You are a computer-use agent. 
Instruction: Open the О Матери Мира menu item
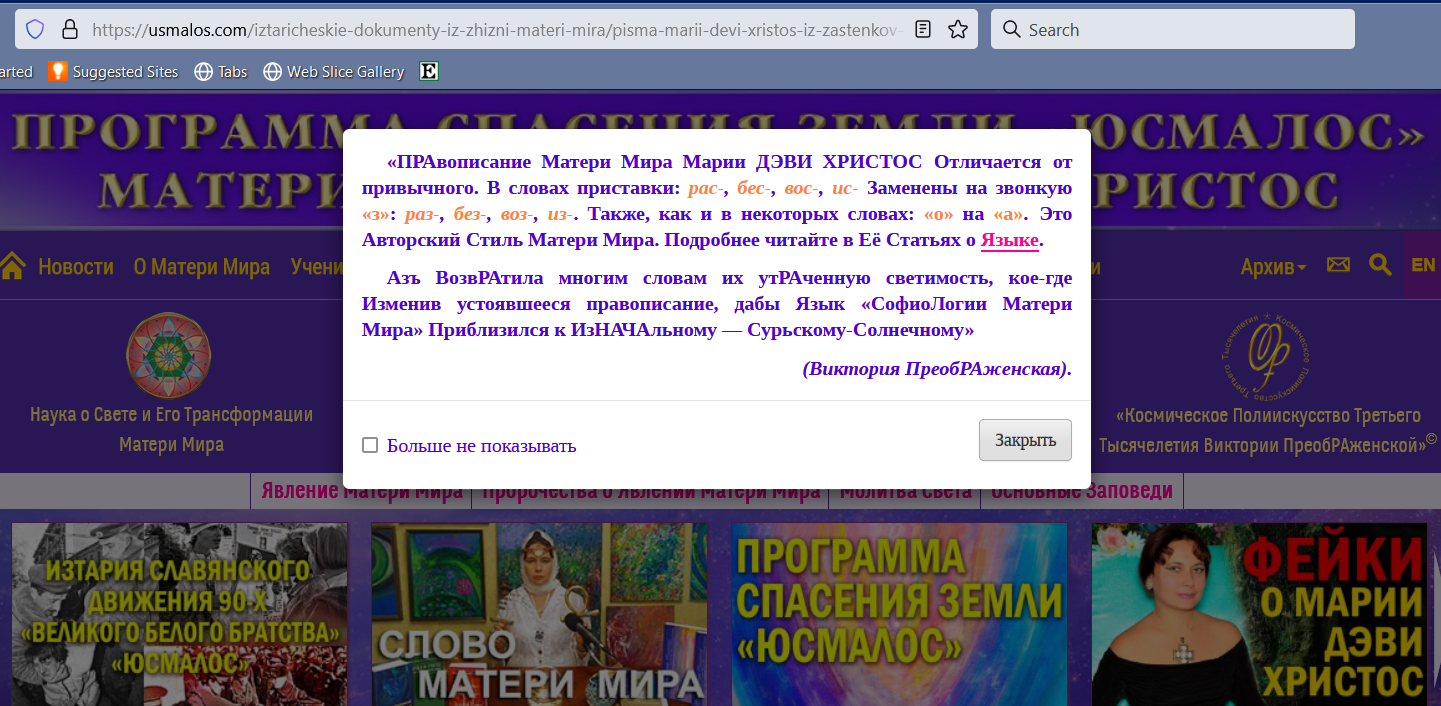tap(202, 267)
